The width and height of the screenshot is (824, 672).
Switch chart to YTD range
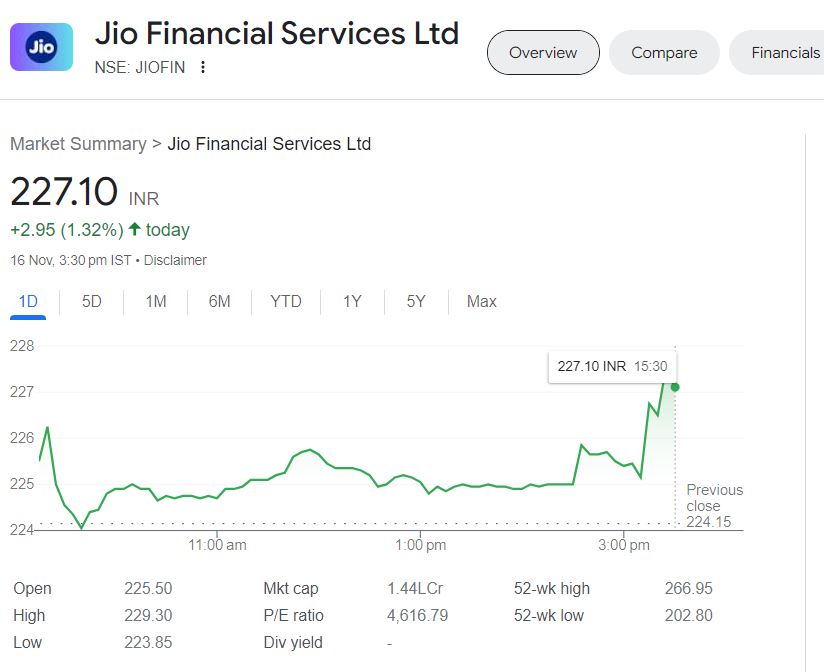click(x=286, y=301)
